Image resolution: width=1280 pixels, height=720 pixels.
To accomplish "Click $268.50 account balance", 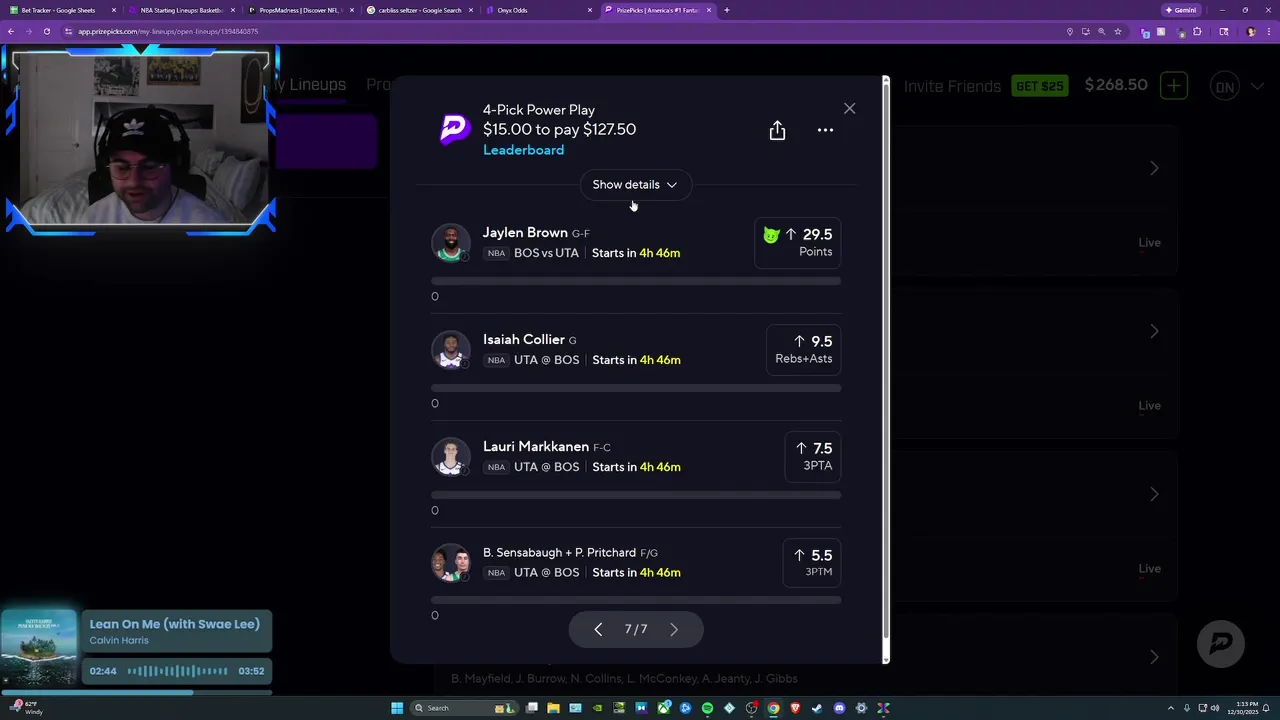I will [1116, 85].
